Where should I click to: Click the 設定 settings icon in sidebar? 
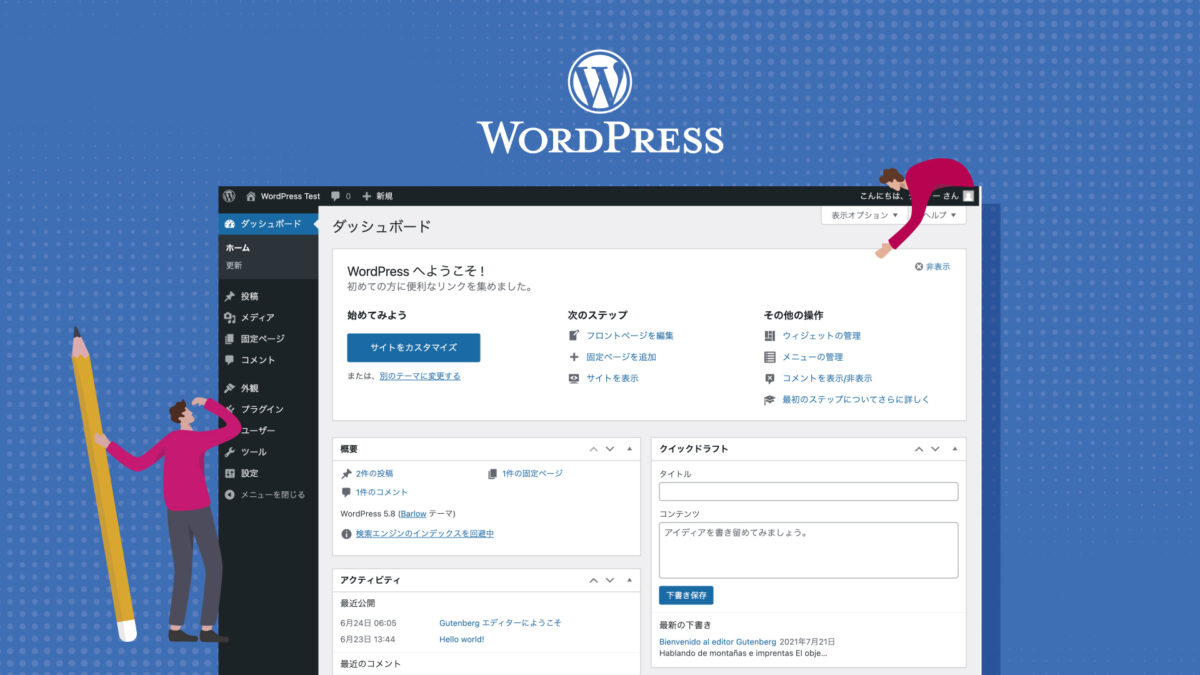click(x=230, y=473)
